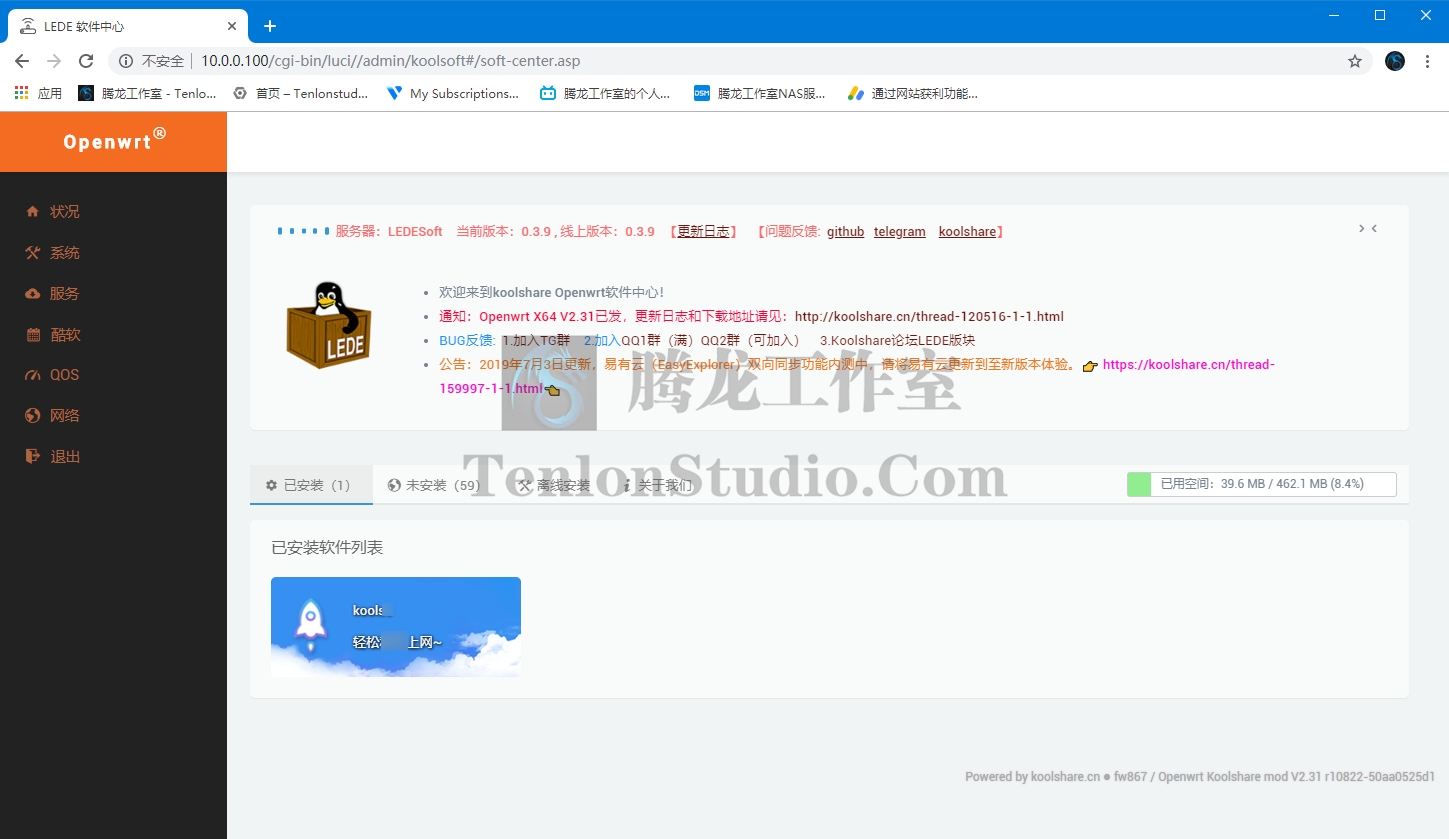The image size is (1449, 839).
Task: Click the rocket icon on app card
Action: (x=311, y=623)
